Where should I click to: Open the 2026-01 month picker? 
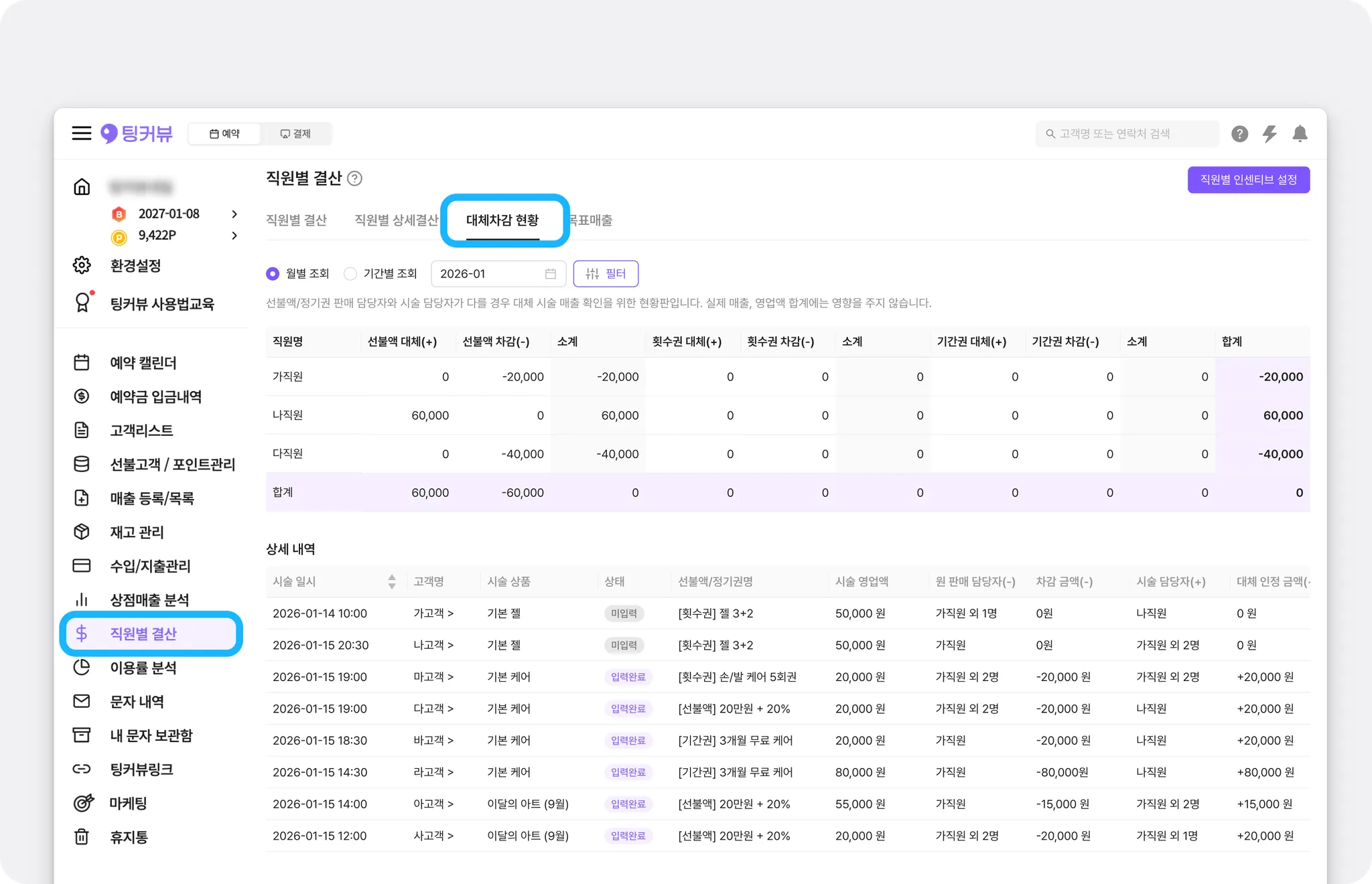click(x=498, y=274)
